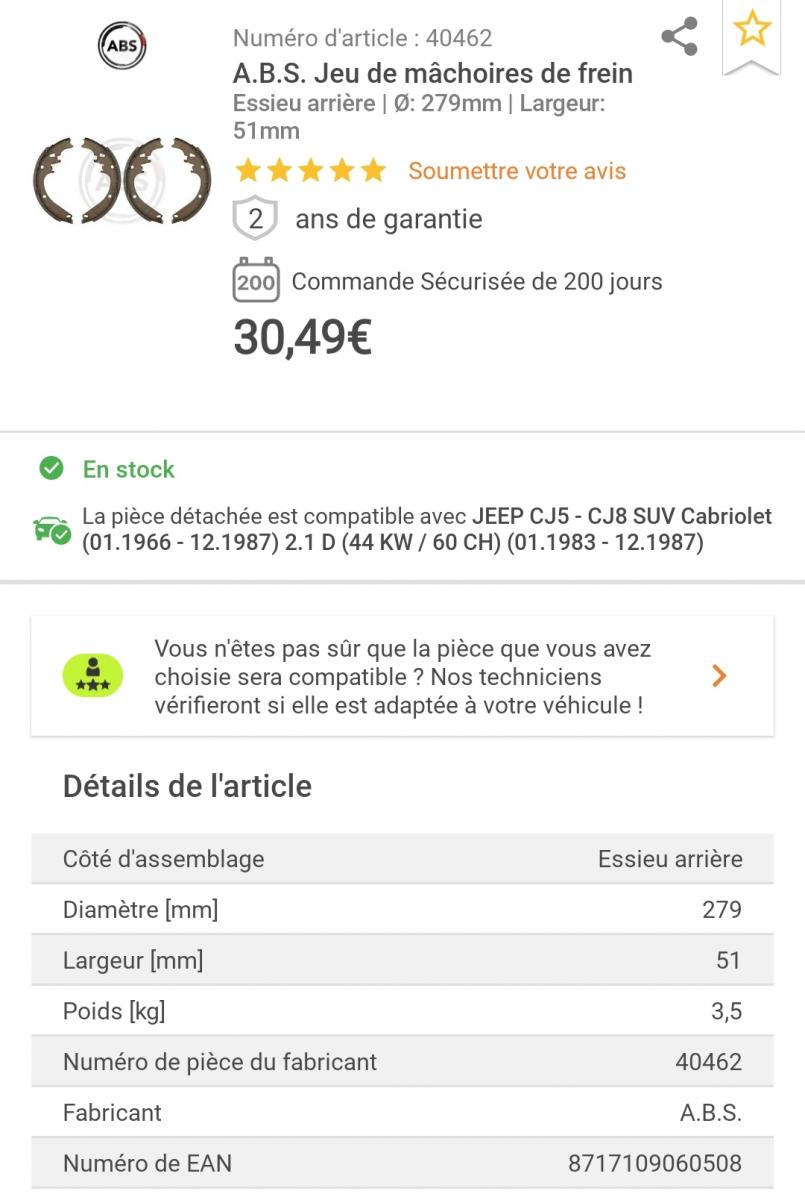Viewport: 805px width, 1200px height.
Task: Expand technician verification with orange chevron
Action: click(719, 676)
